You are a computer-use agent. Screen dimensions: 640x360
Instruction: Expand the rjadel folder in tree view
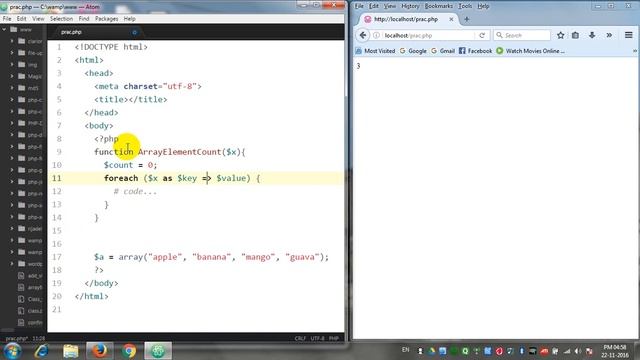coord(12,229)
